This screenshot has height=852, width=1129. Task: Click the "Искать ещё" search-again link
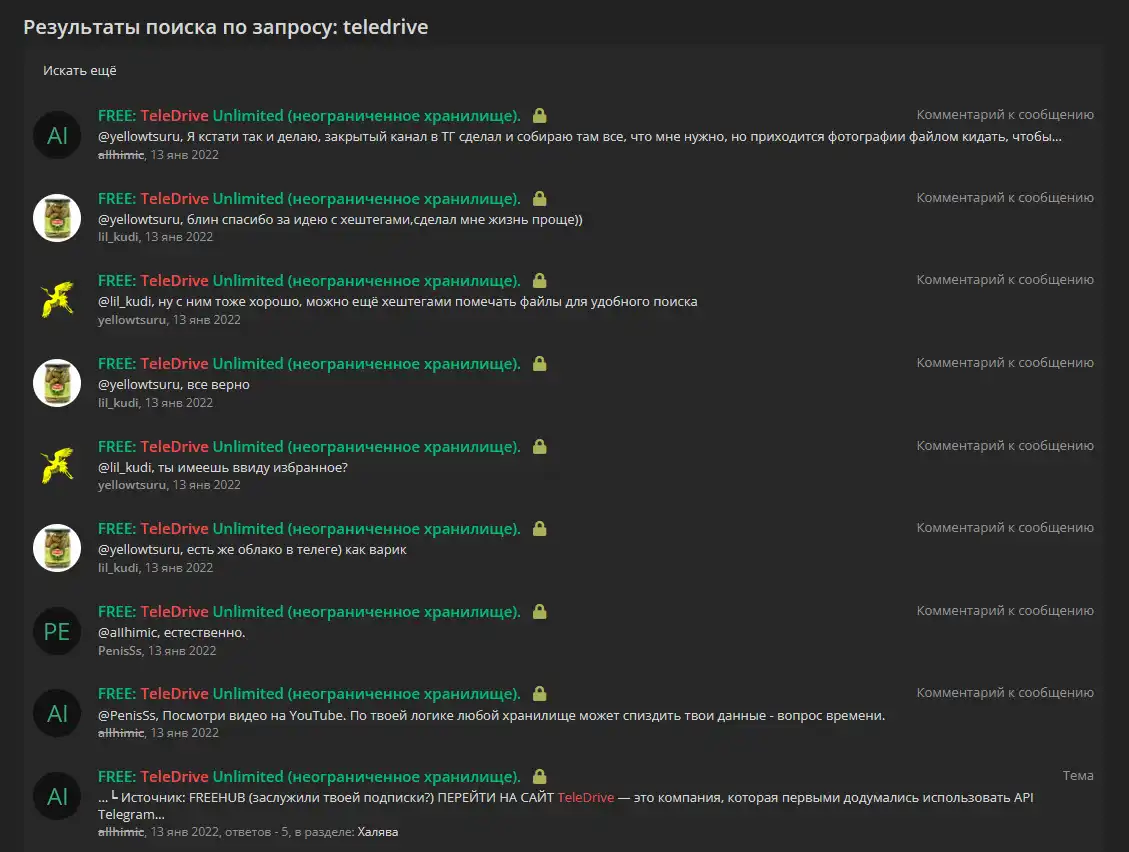[79, 71]
